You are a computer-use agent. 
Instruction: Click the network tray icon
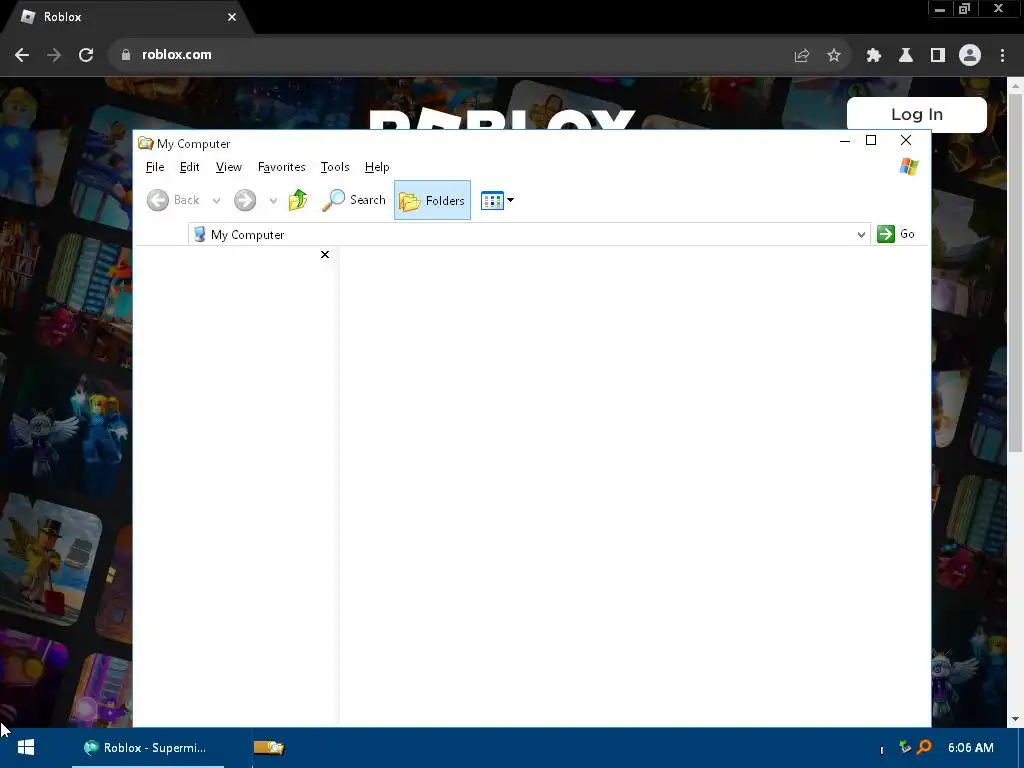[905, 746]
